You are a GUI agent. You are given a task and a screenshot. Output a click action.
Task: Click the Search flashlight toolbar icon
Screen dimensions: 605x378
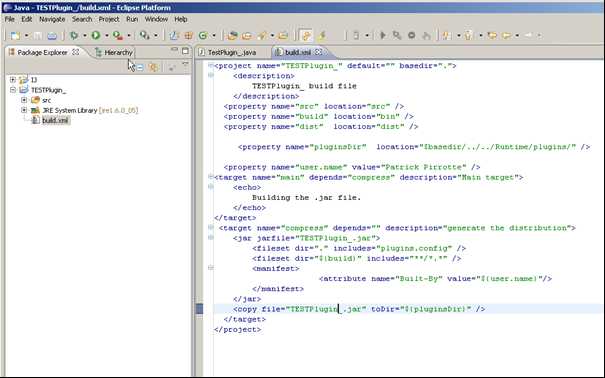tap(145, 35)
